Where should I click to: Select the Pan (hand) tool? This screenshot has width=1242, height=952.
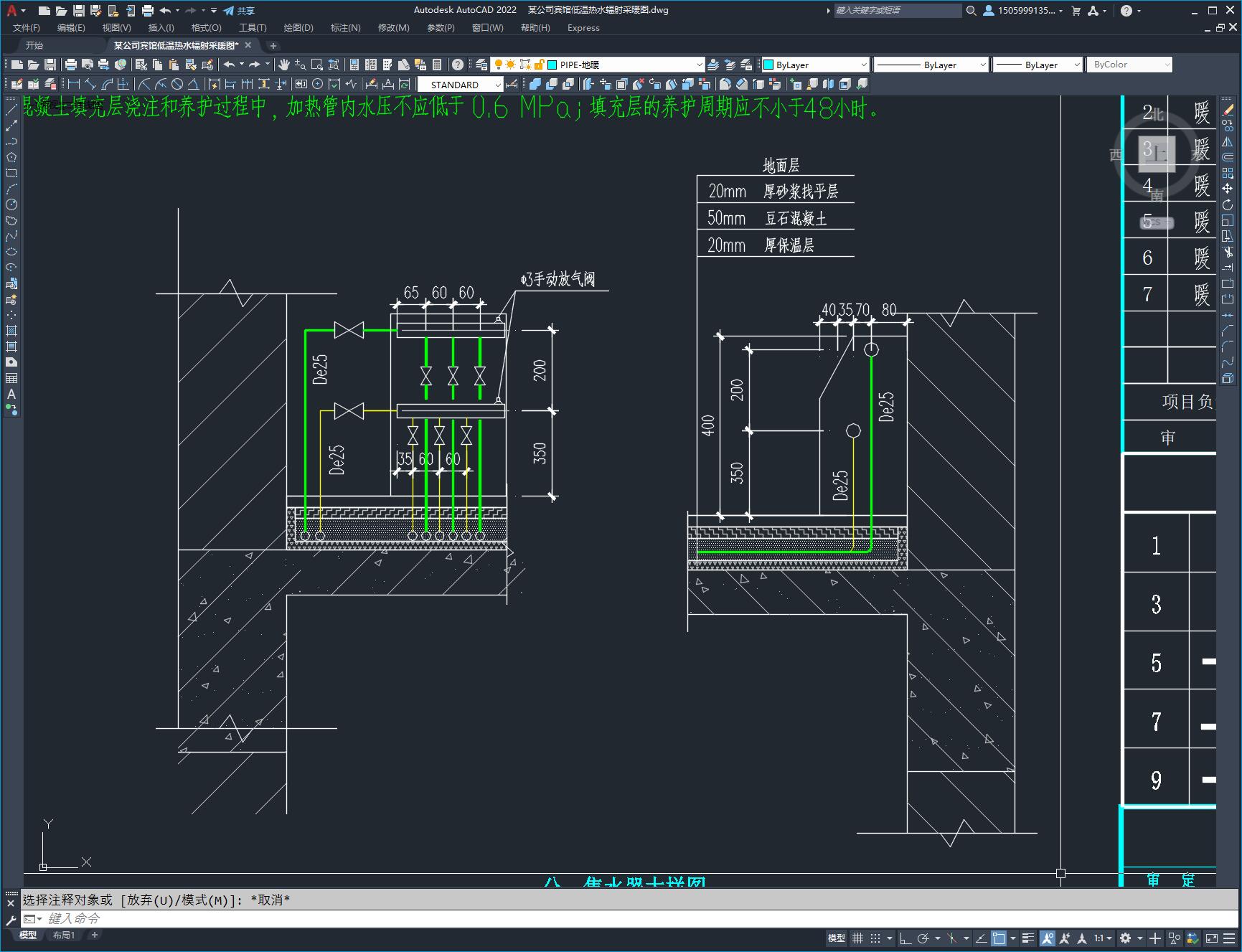pos(284,65)
